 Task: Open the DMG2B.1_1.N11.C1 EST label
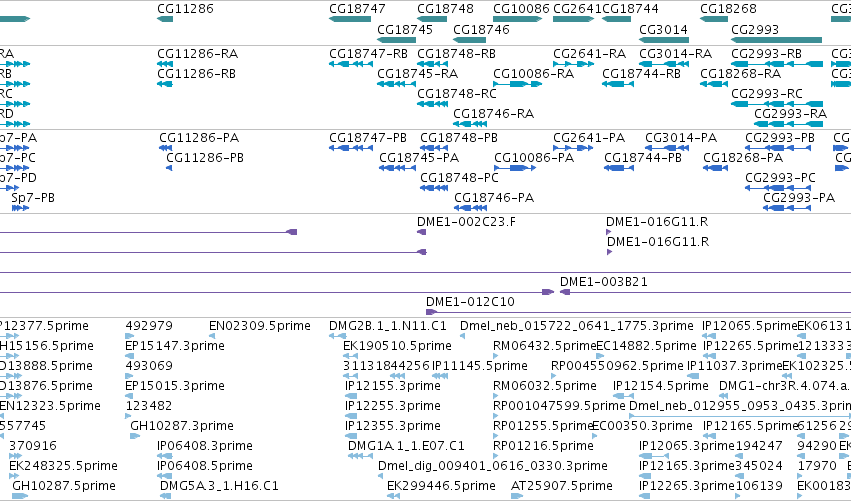click(388, 326)
